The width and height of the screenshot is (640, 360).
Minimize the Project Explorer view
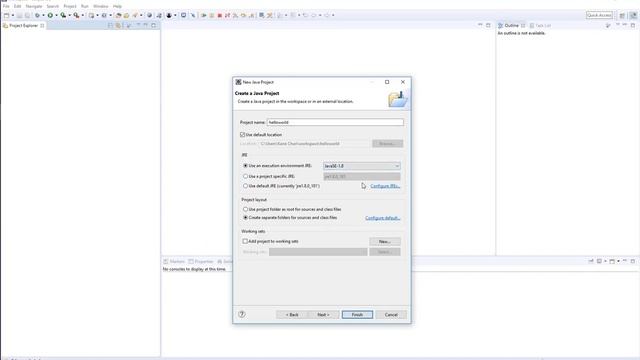(146, 25)
